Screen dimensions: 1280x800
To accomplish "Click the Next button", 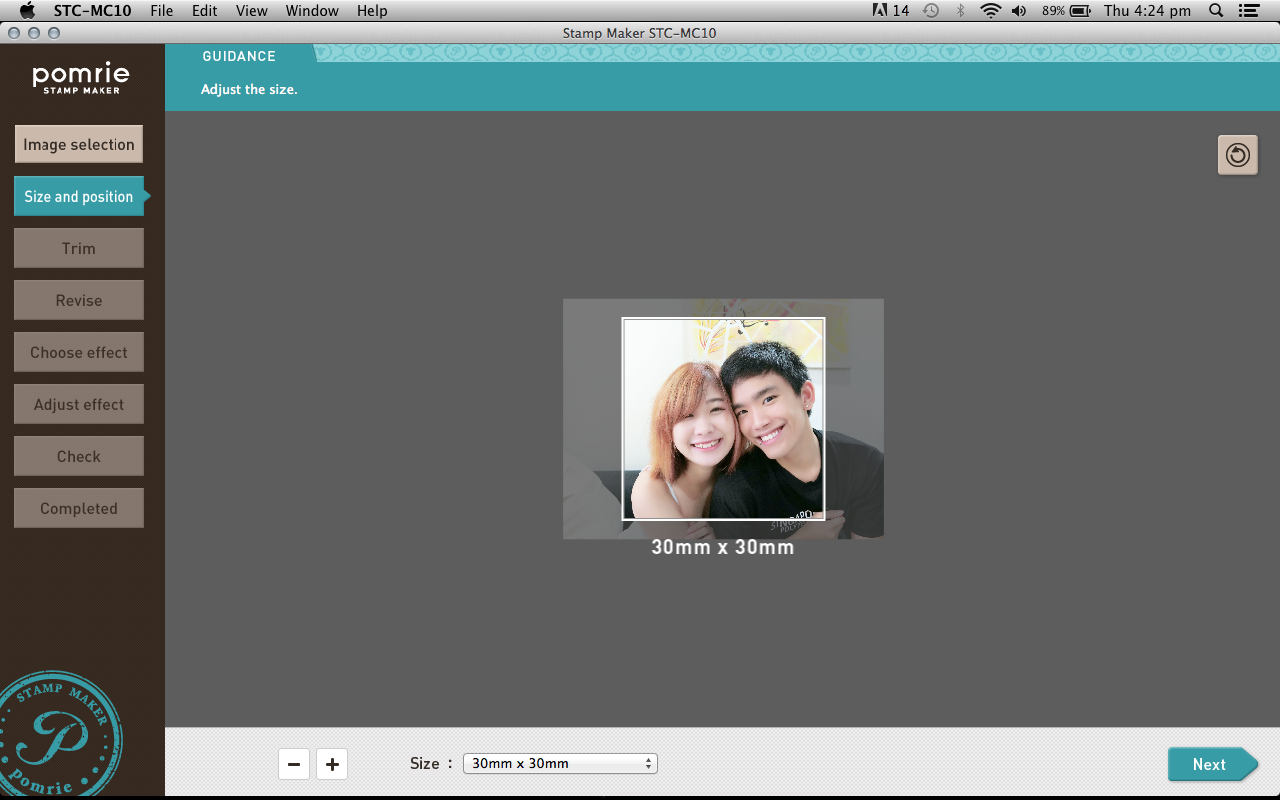I will 1212,764.
